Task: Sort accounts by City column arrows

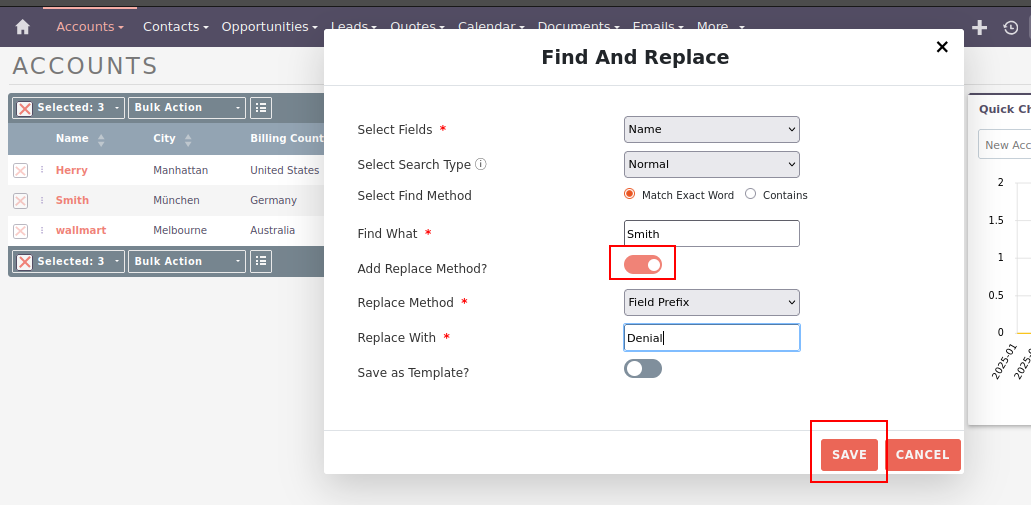Action: pyautogui.click(x=187, y=140)
